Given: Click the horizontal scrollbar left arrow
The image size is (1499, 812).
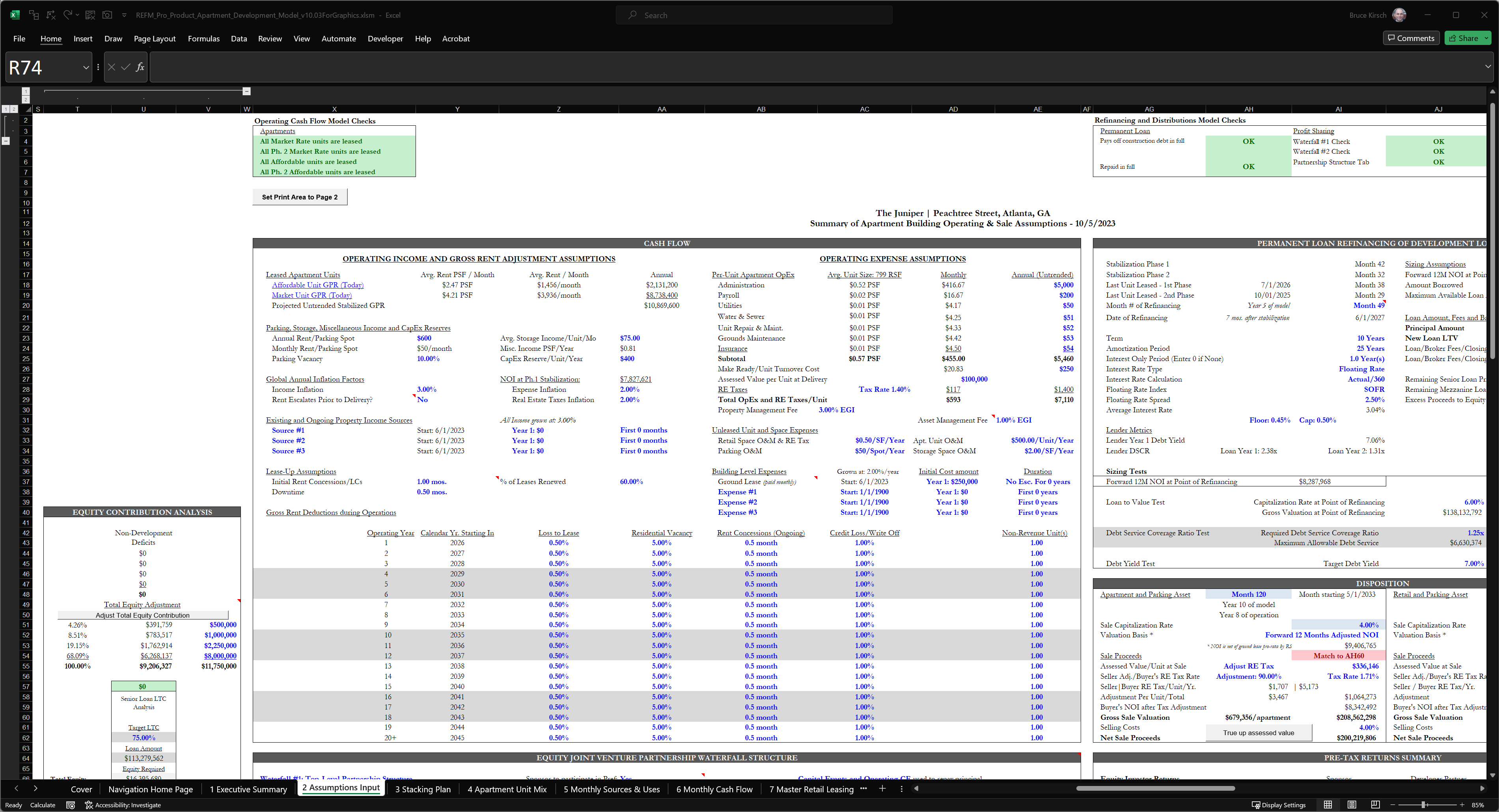Looking at the screenshot, I should pyautogui.click(x=917, y=789).
